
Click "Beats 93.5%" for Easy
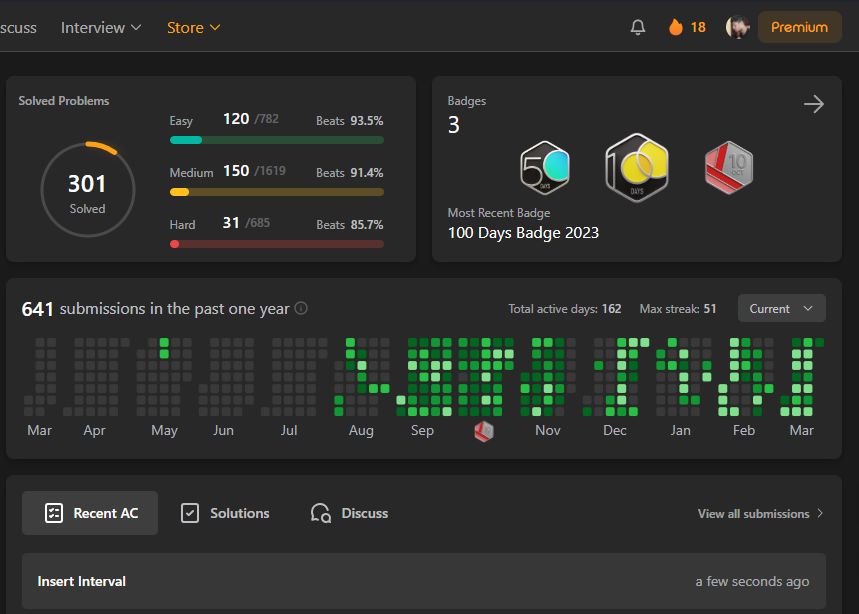click(350, 120)
